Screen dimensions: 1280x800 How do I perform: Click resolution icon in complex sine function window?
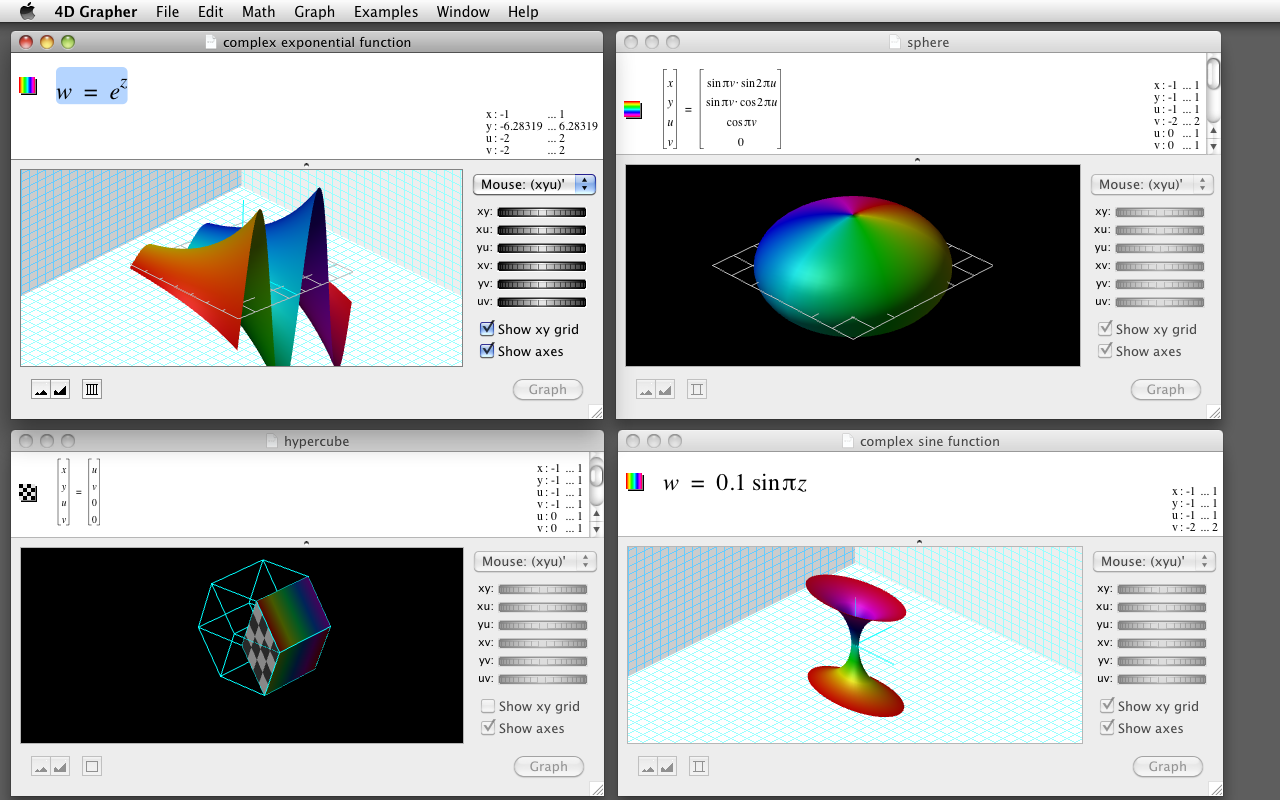click(x=699, y=766)
